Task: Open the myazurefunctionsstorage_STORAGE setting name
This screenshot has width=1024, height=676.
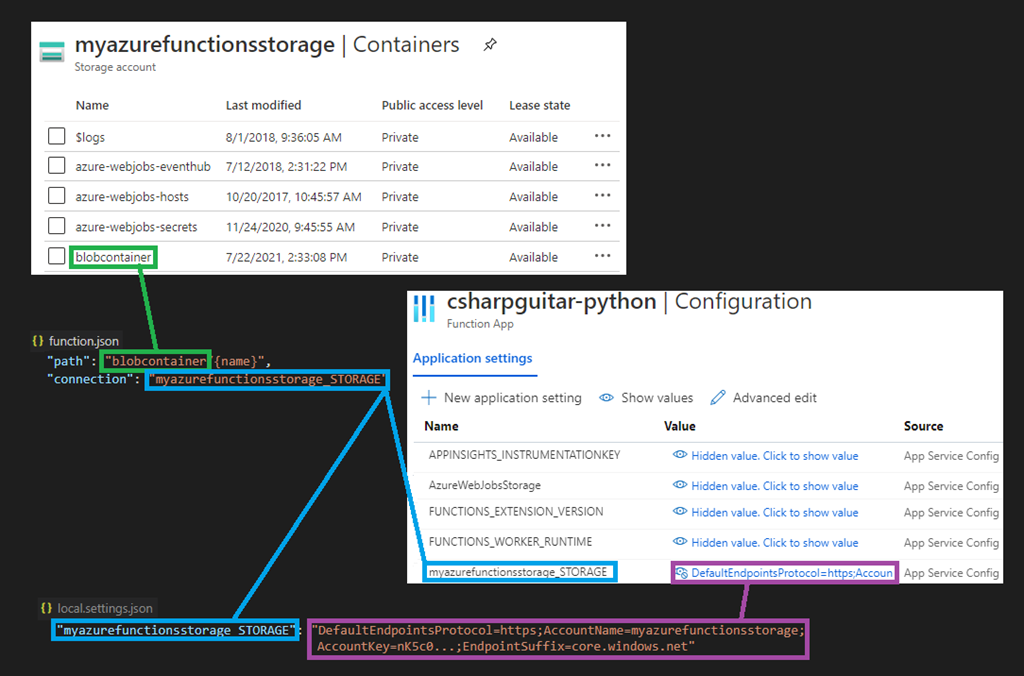Action: [518, 572]
